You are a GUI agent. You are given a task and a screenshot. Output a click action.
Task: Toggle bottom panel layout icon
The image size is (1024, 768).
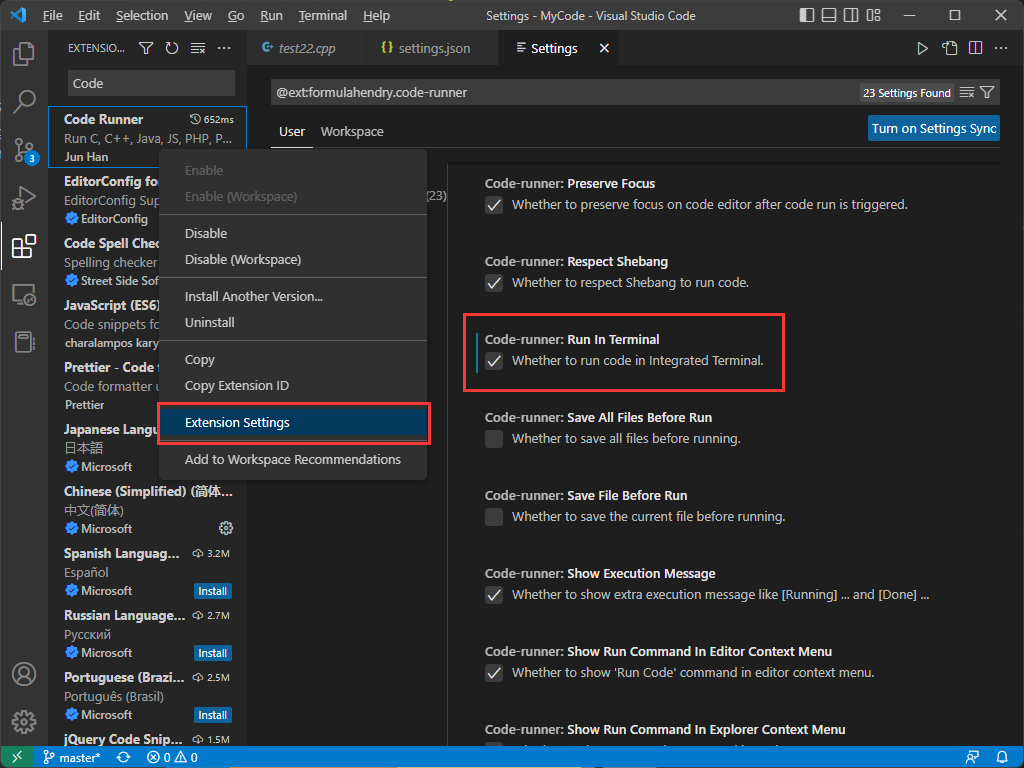click(x=829, y=15)
